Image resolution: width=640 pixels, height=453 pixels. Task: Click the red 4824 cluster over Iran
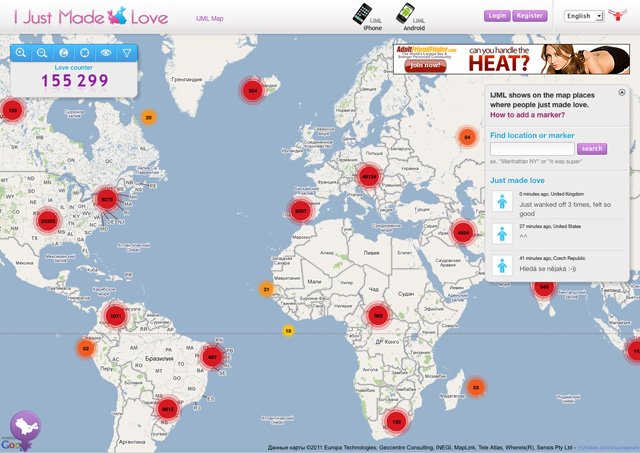coord(463,233)
